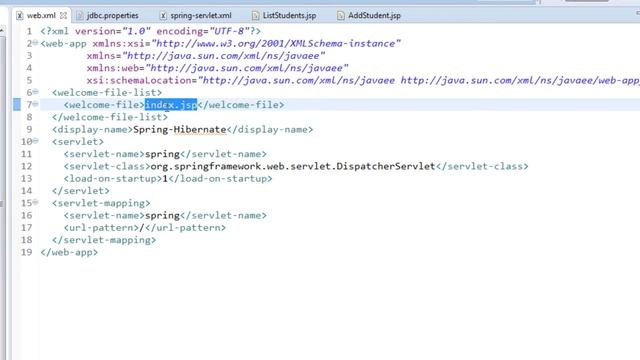Collapse the welcome-file fold on line 7
Screen dimensions: 640x360
pyautogui.click(x=36, y=104)
